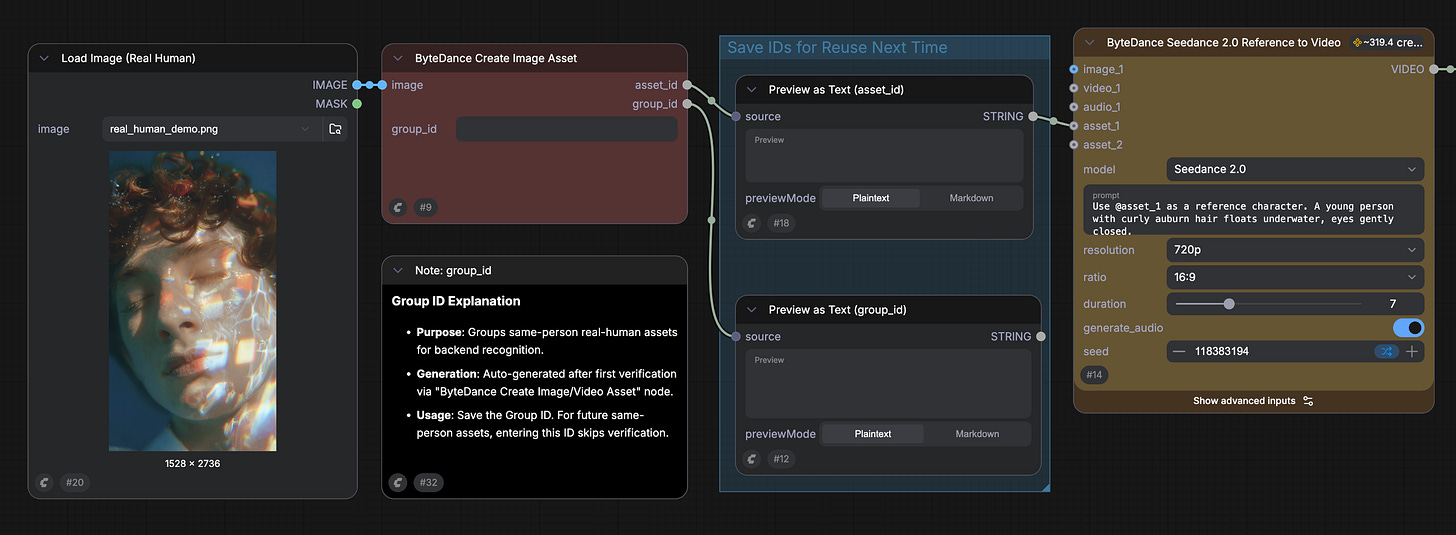Click the round icon beside badge #20
The image size is (1456, 535).
44,482
